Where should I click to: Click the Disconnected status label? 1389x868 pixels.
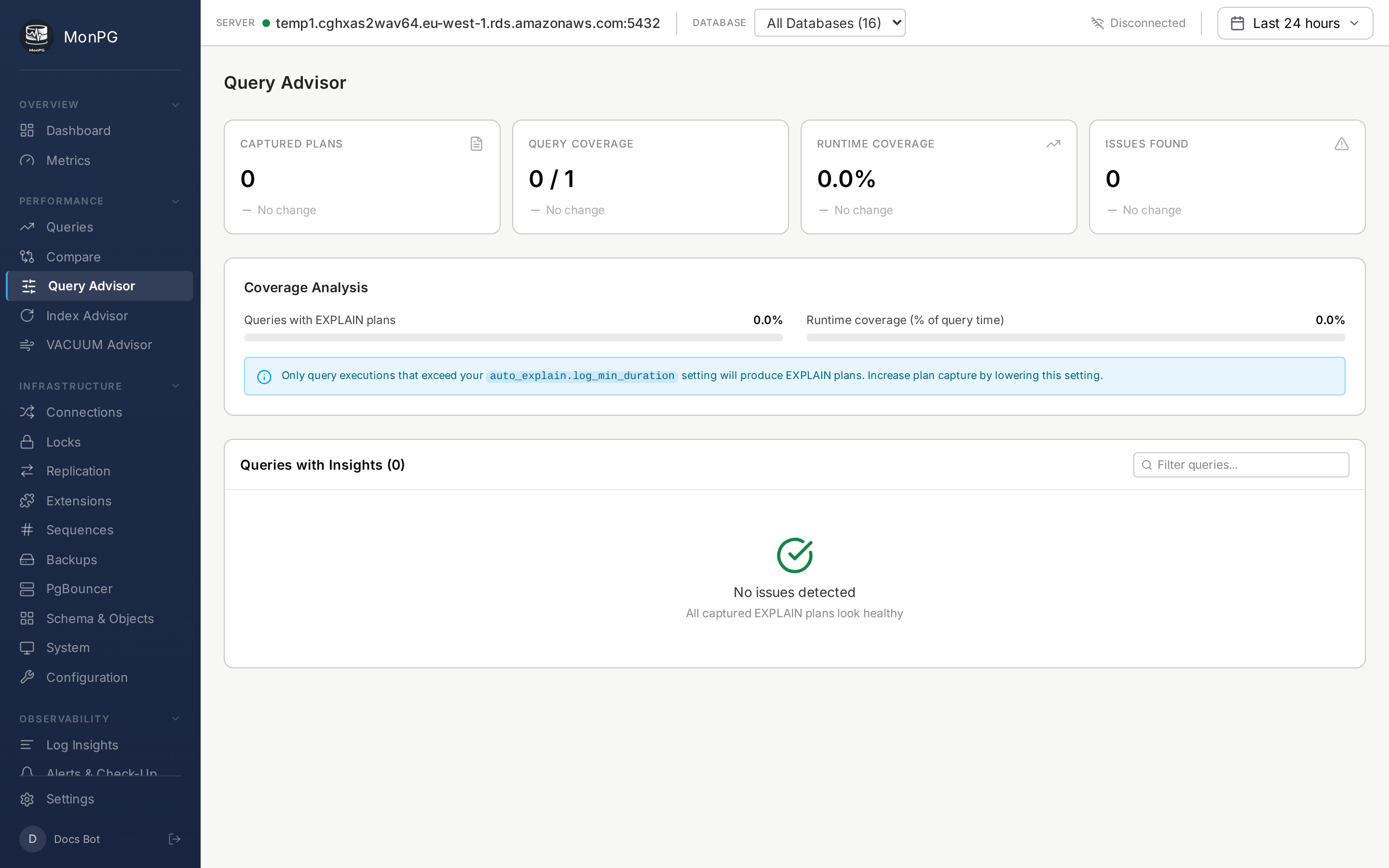pos(1147,23)
